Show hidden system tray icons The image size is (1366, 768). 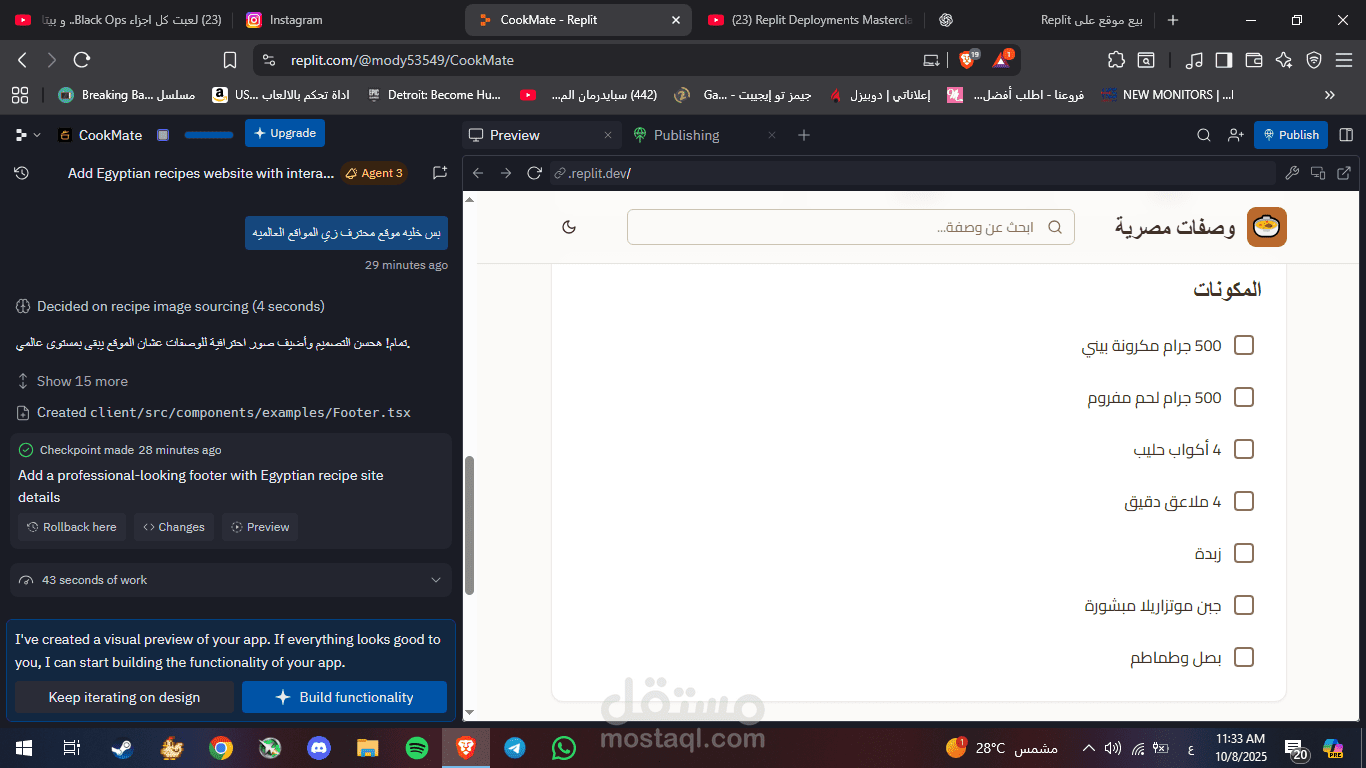pos(1088,748)
